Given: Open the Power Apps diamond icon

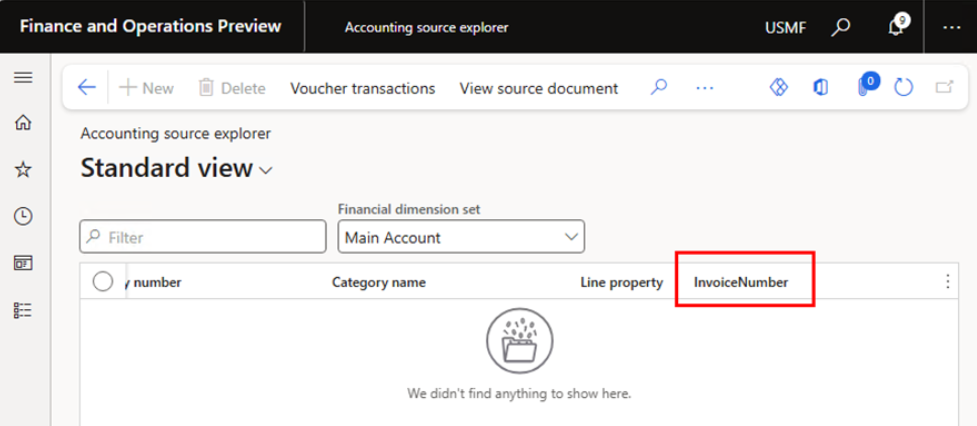Looking at the screenshot, I should (x=779, y=88).
